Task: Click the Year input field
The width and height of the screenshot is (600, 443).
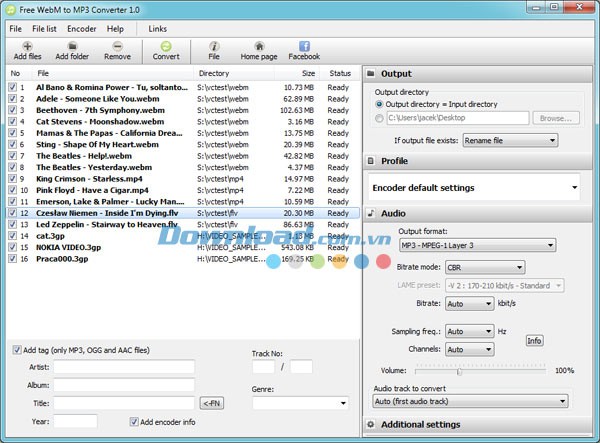Action: coord(75,421)
